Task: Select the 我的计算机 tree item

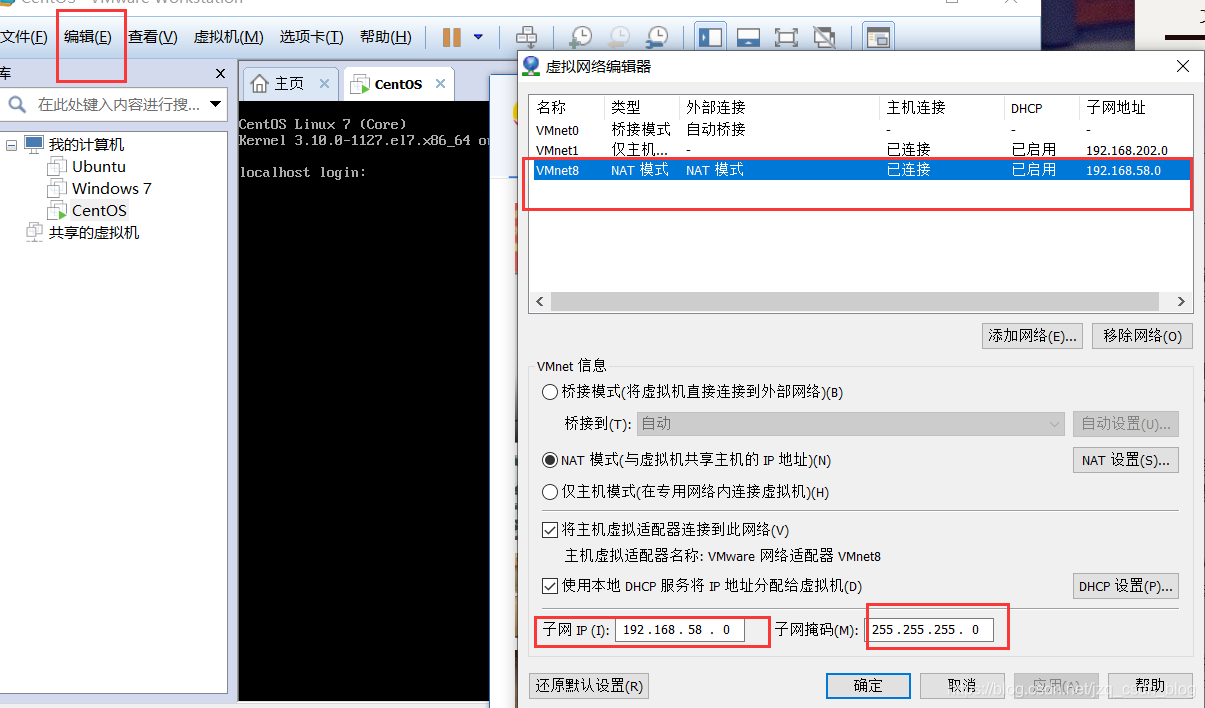Action: click(x=86, y=145)
